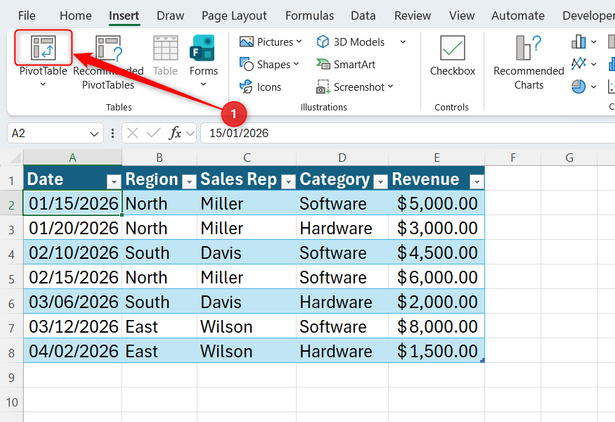Open the Revenue column filter dropdown
This screenshot has width=615, height=422.
(477, 181)
